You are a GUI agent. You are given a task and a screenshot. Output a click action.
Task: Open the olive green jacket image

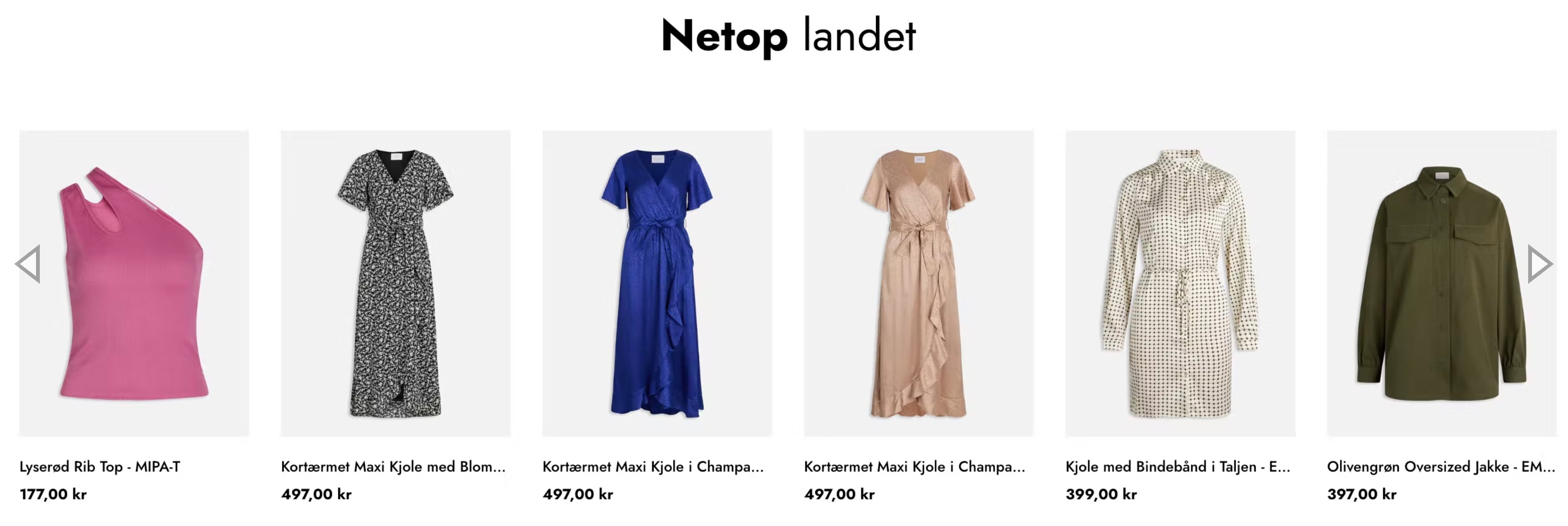(x=1441, y=283)
